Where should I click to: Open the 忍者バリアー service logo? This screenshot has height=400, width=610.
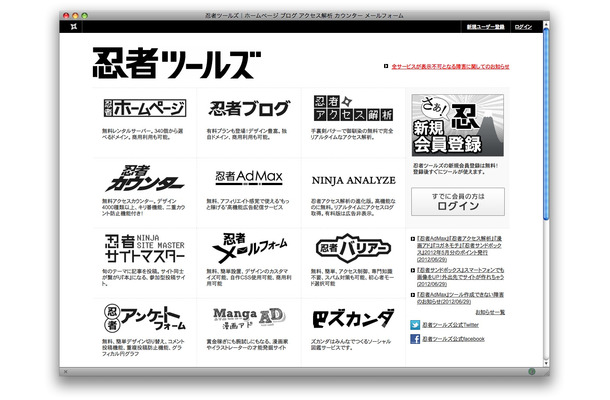click(353, 248)
